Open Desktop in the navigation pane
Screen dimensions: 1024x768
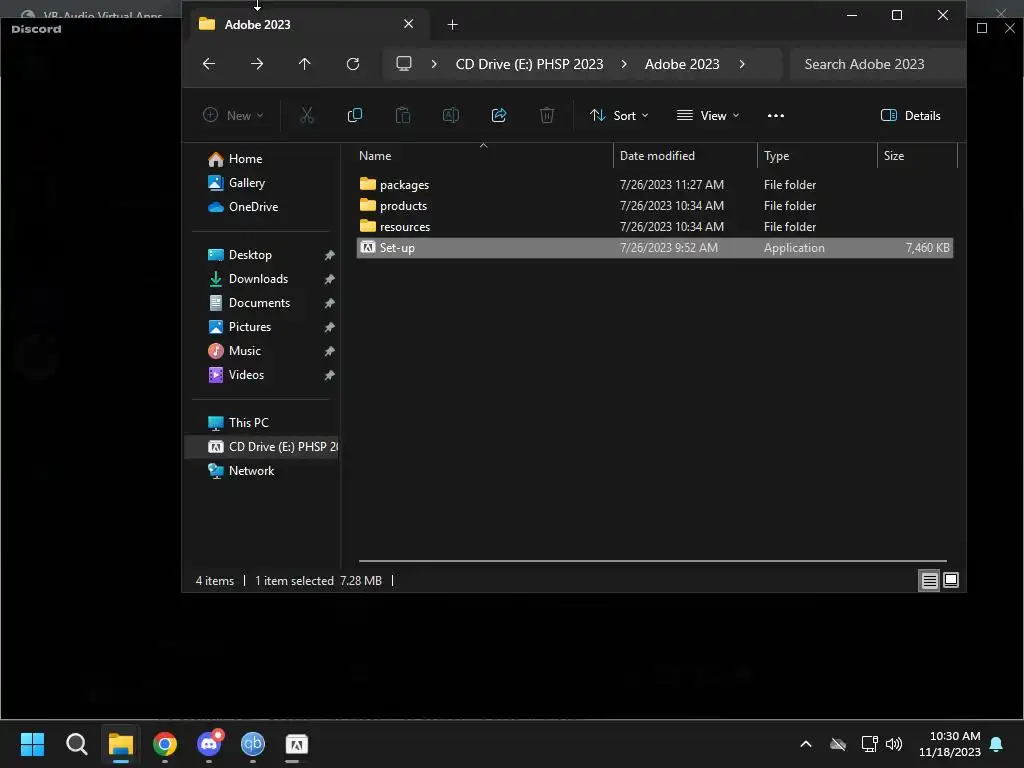click(x=261, y=255)
